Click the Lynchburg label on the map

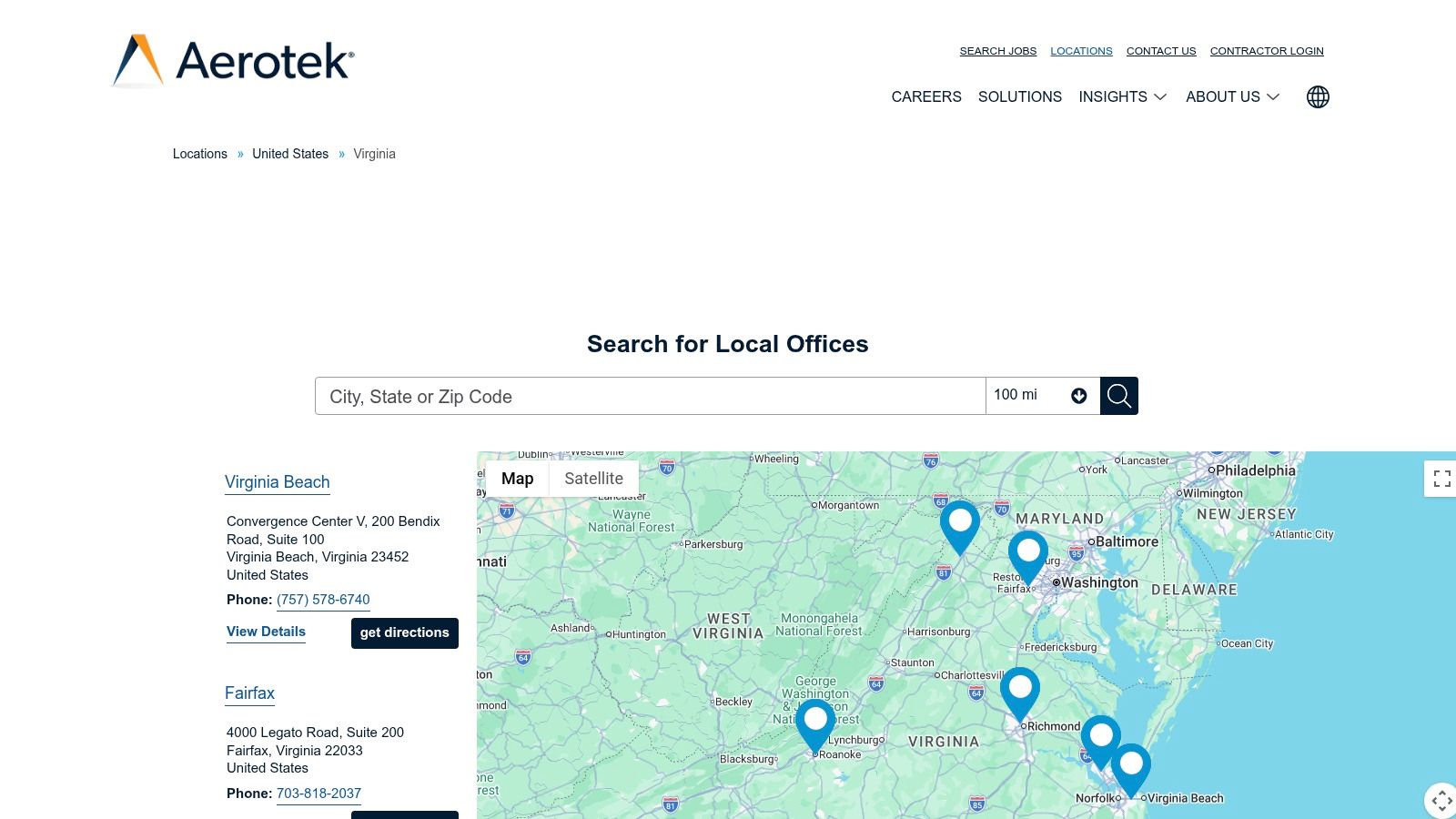pyautogui.click(x=854, y=740)
